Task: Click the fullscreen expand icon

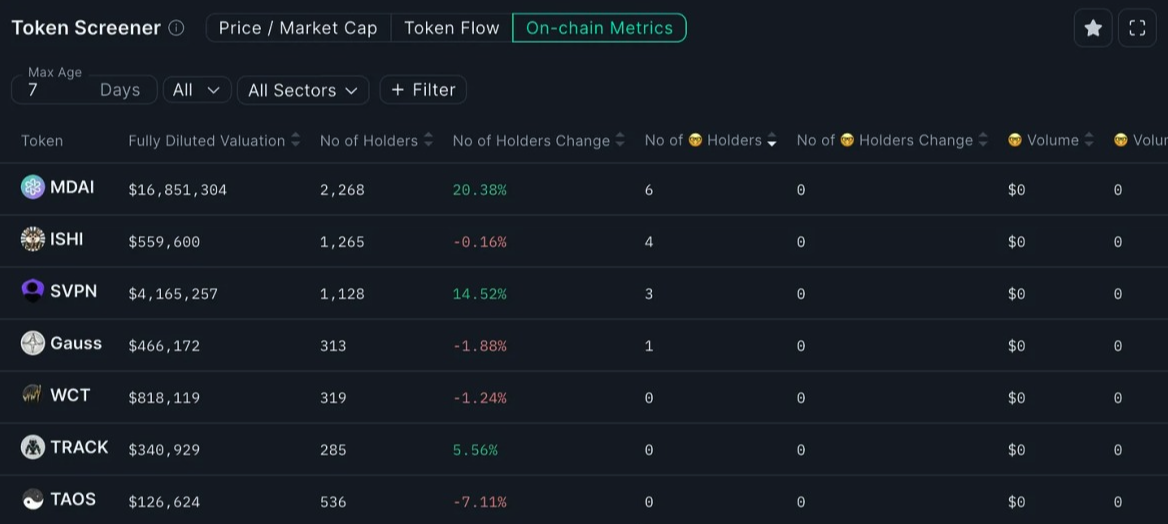Action: [1137, 28]
